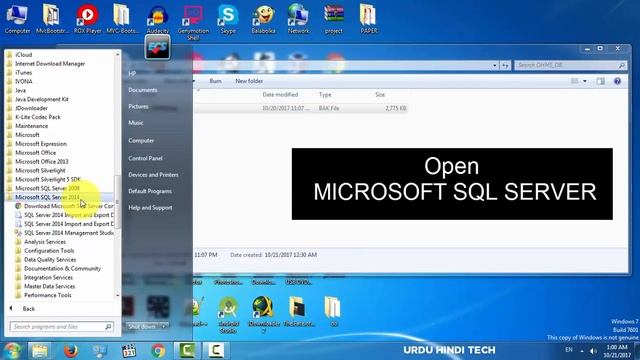Open Balabolka desktop shortcut
The image size is (640, 360).
[x=263, y=19]
